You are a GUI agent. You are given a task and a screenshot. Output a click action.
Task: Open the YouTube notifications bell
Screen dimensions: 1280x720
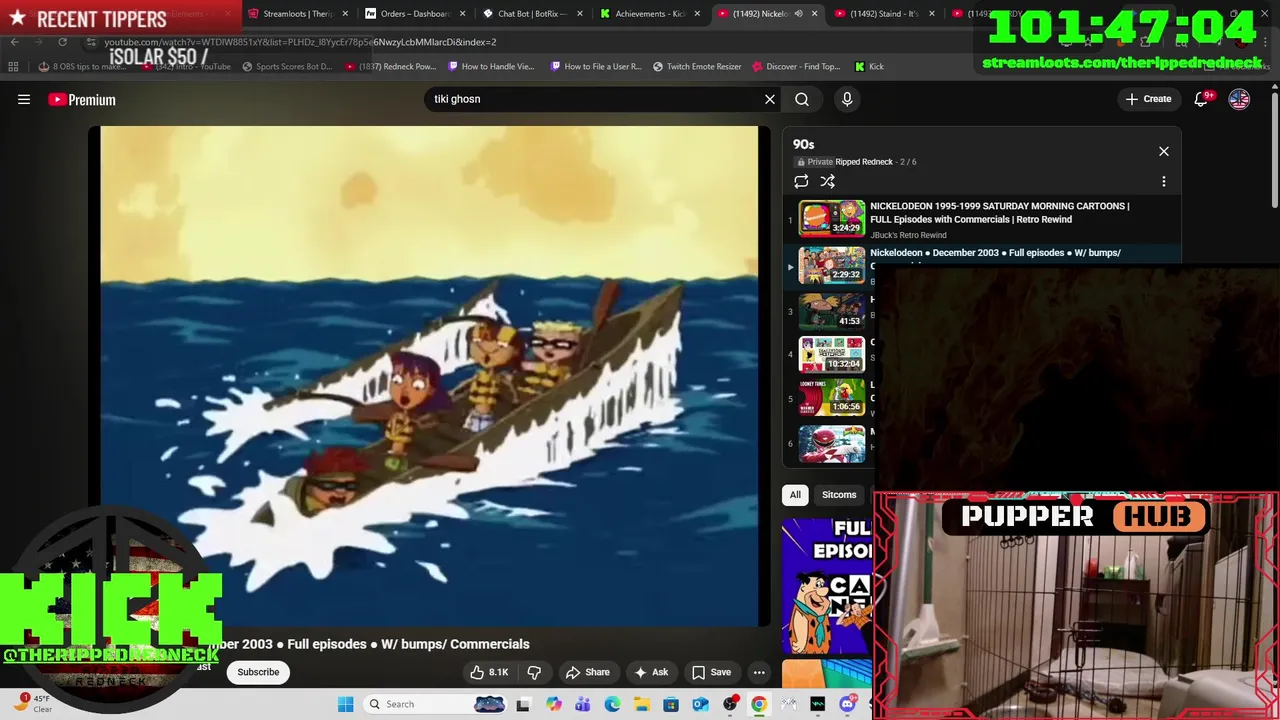(x=1203, y=99)
